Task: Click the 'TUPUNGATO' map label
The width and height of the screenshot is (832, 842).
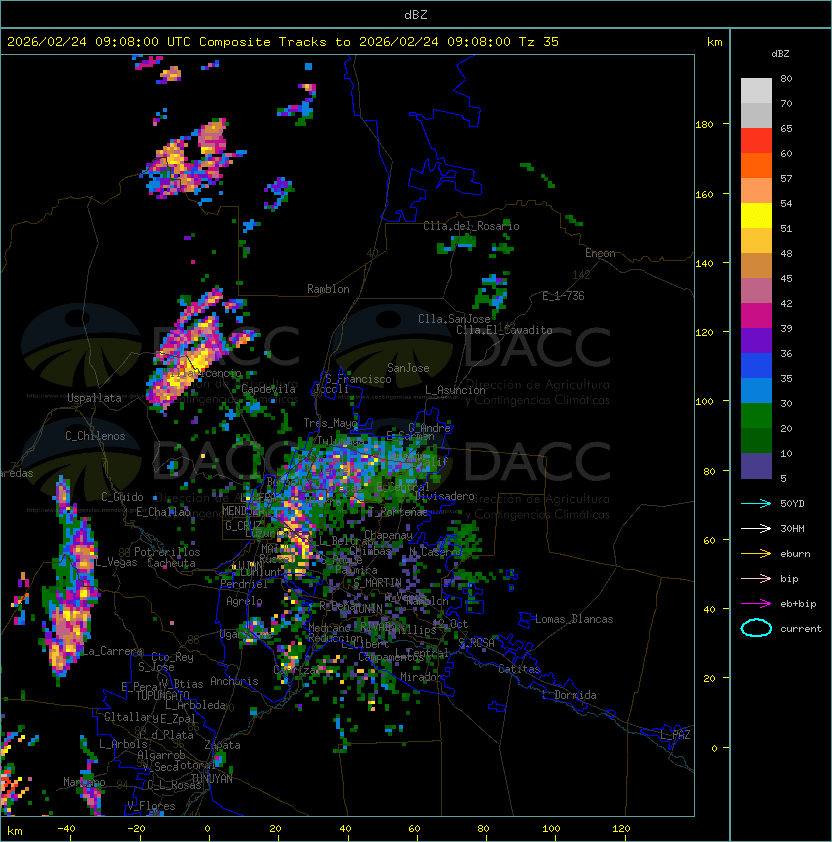Action: click(163, 696)
